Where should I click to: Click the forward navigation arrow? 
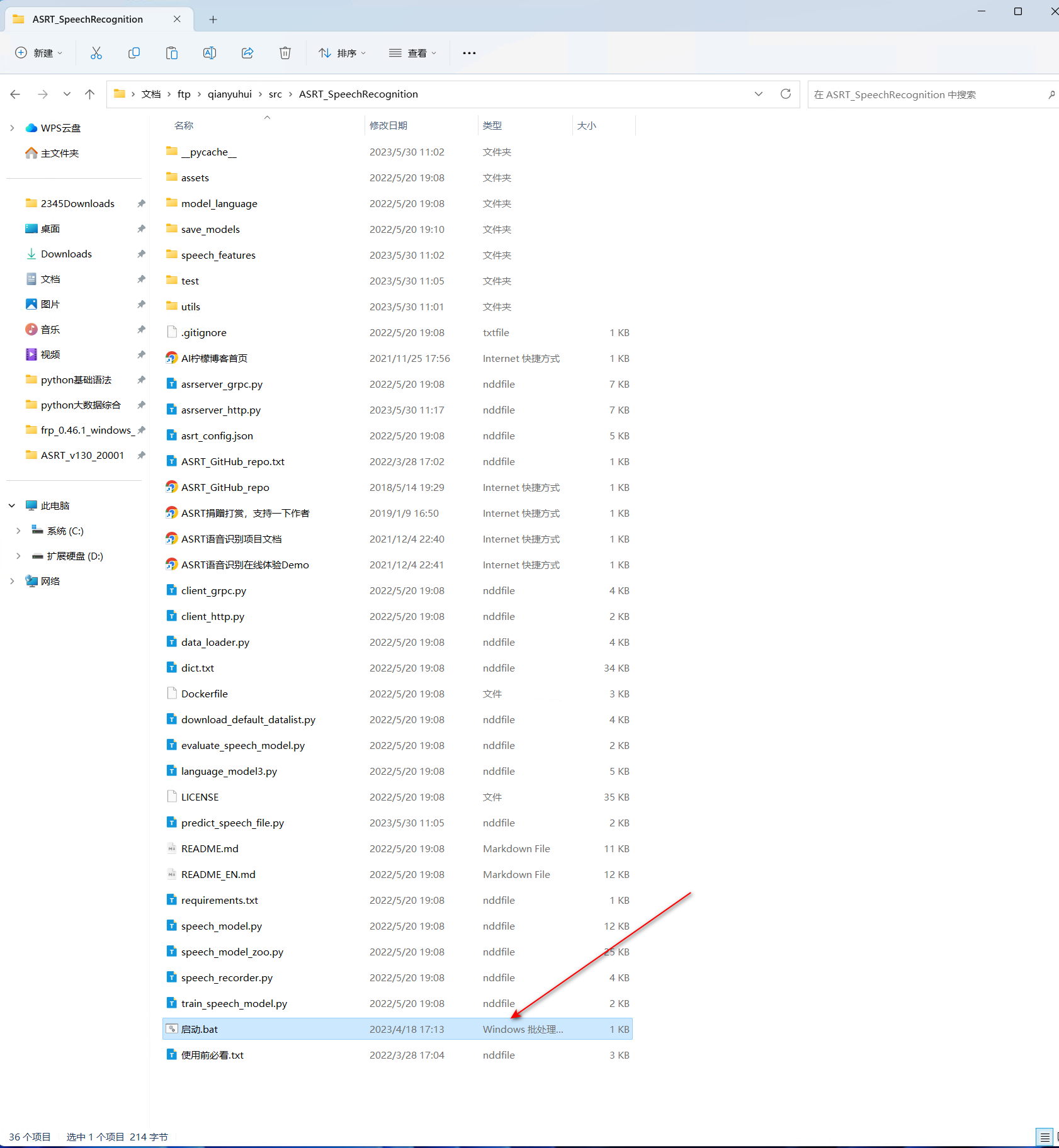[43, 94]
